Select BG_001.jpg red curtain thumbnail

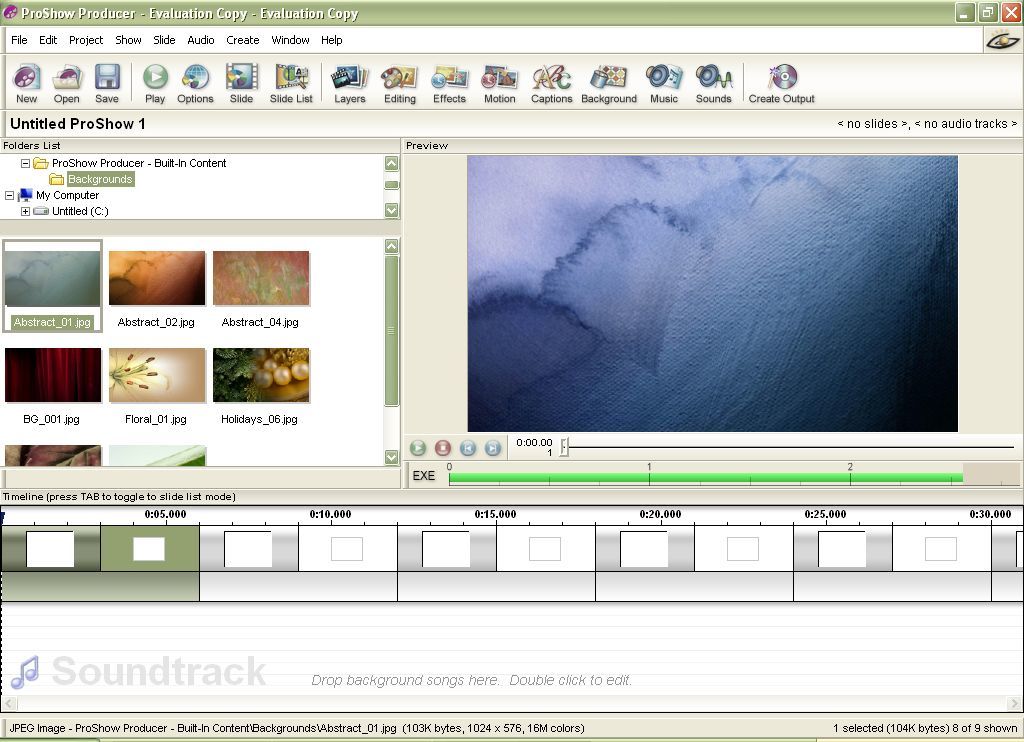(x=53, y=375)
